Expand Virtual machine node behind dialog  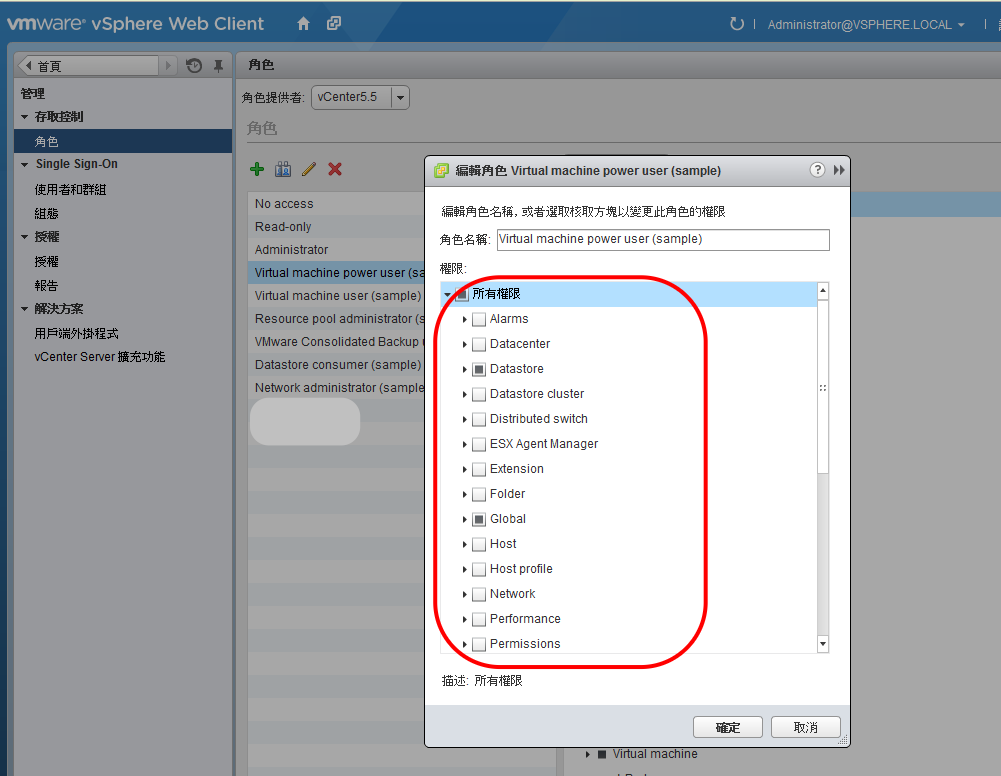pyautogui.click(x=587, y=754)
